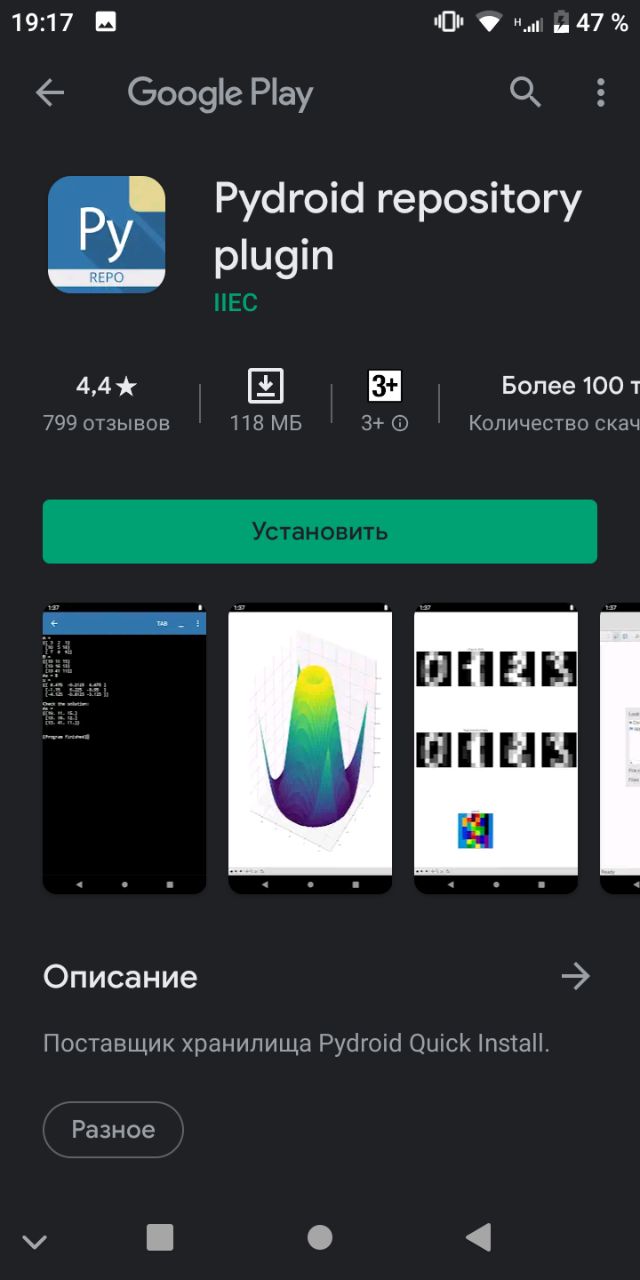This screenshot has height=1280, width=640.
Task: View the 4,4 star rating
Action: (x=106, y=386)
